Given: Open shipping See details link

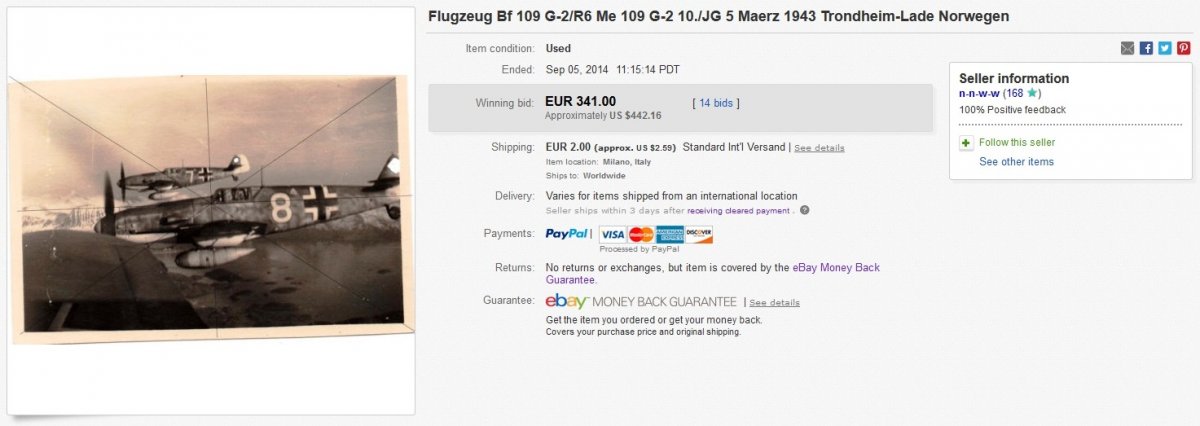Looking at the screenshot, I should coord(819,148).
